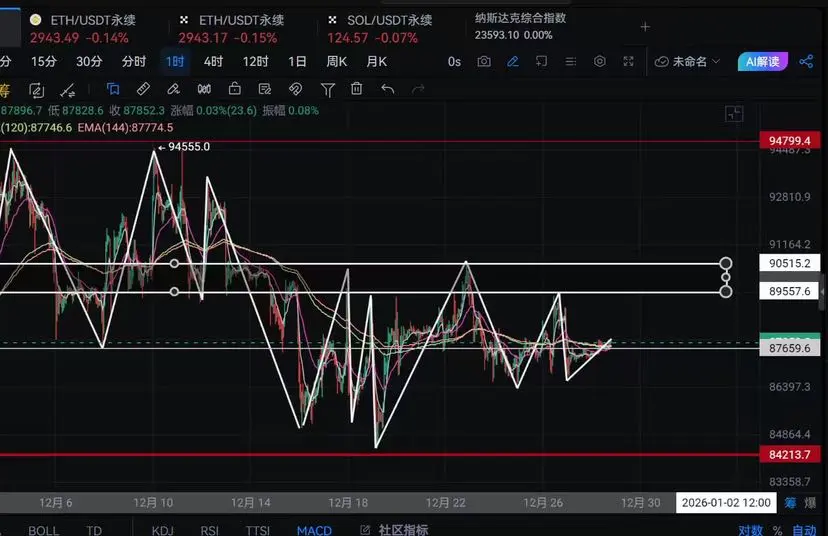Viewport: 828px width, 536px height.
Task: Toggle the 筹 chip distribution button
Action: (791, 503)
